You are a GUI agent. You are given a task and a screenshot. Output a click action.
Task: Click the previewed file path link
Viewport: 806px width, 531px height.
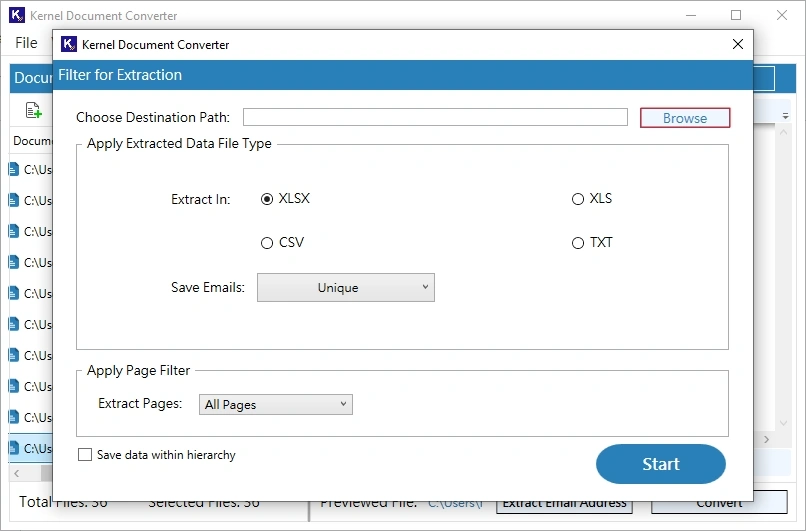point(455,505)
